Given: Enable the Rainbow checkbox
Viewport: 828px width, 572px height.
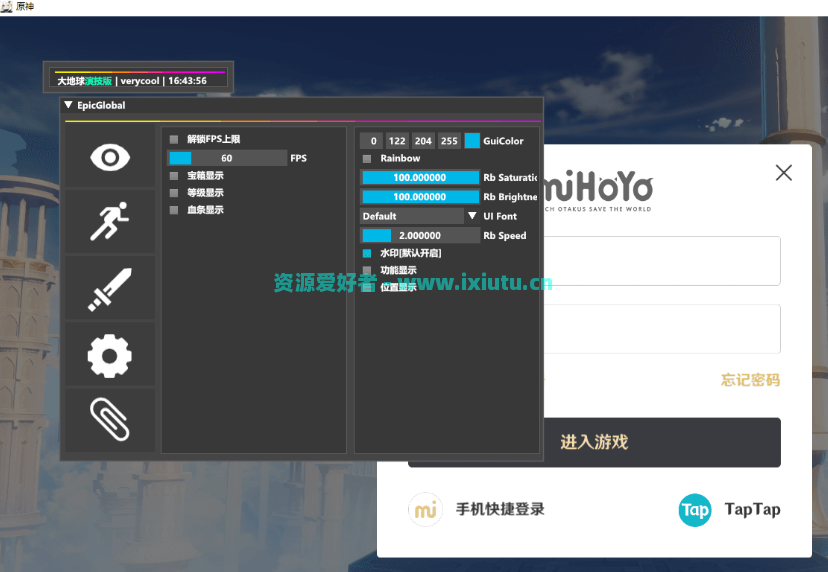Looking at the screenshot, I should pyautogui.click(x=367, y=158).
